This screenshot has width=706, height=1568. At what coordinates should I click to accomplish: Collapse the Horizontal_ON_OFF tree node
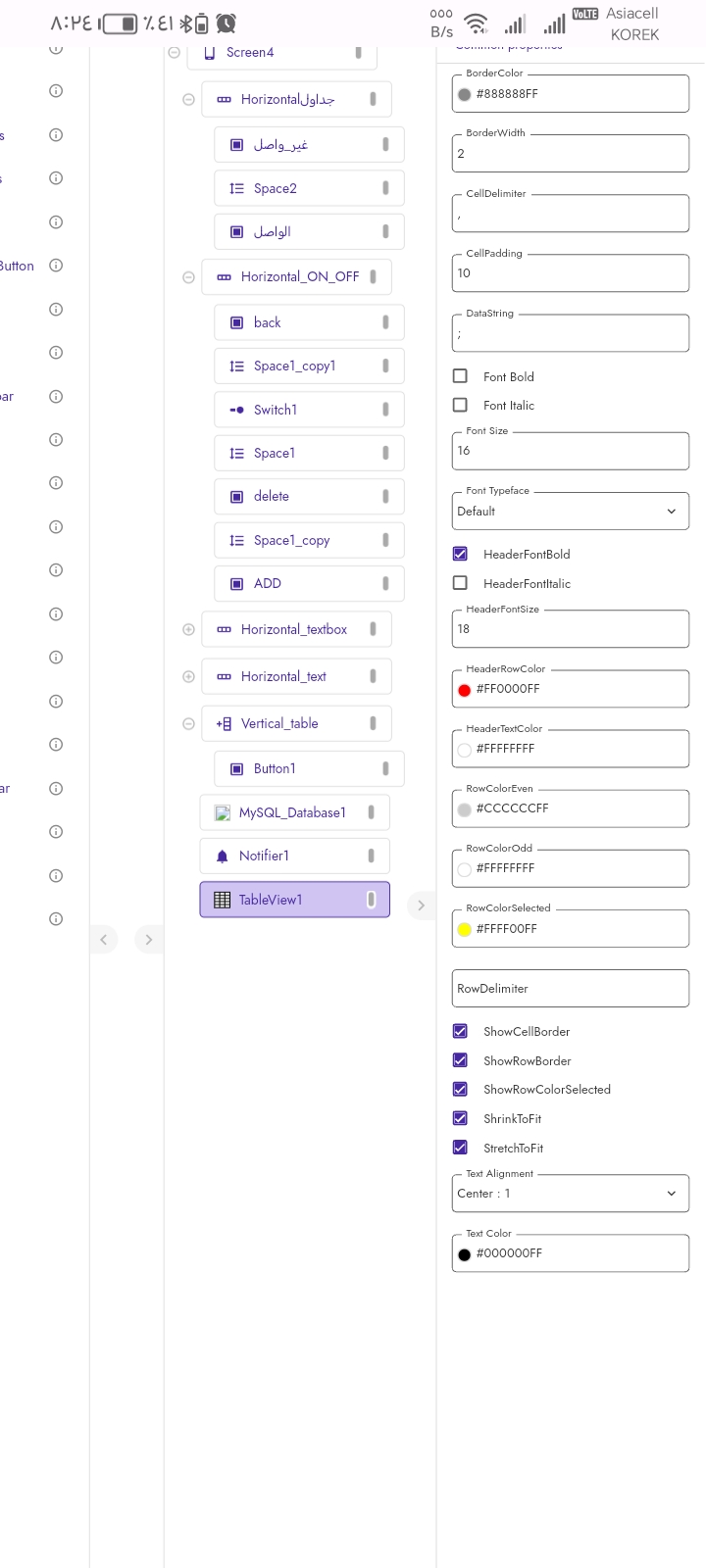point(188,277)
